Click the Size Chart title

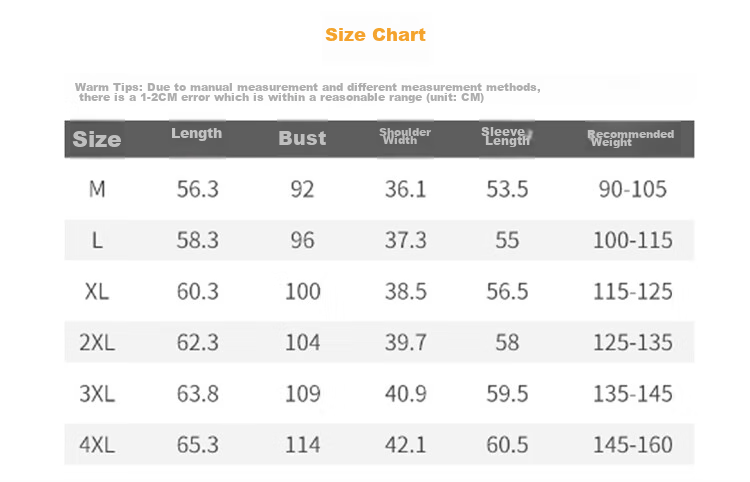pos(375,35)
